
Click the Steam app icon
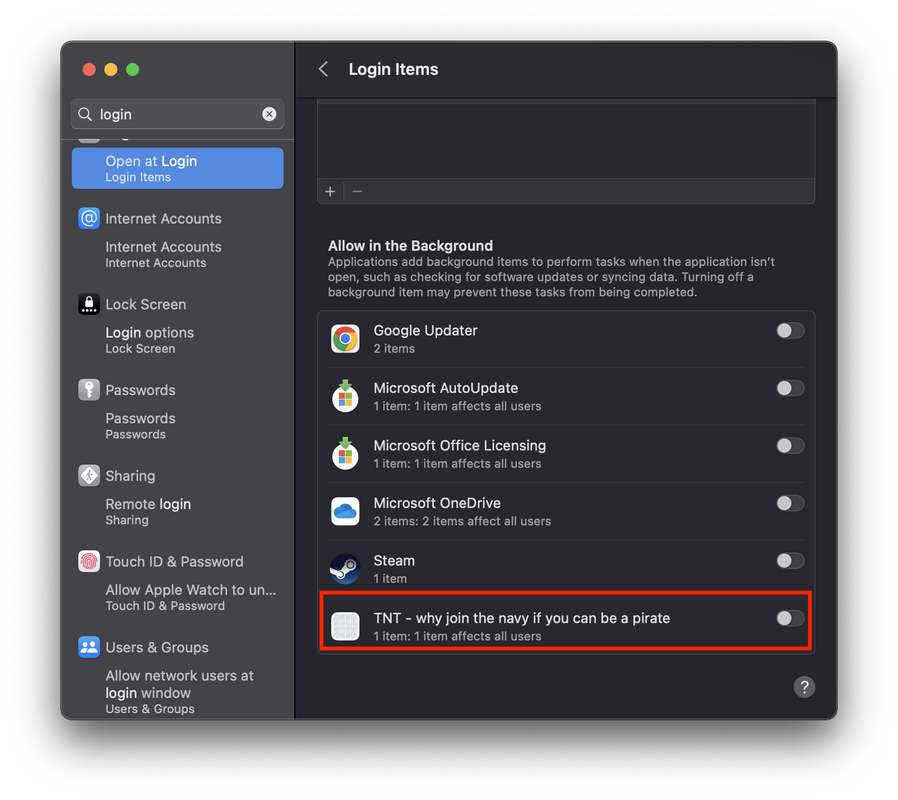tap(345, 569)
